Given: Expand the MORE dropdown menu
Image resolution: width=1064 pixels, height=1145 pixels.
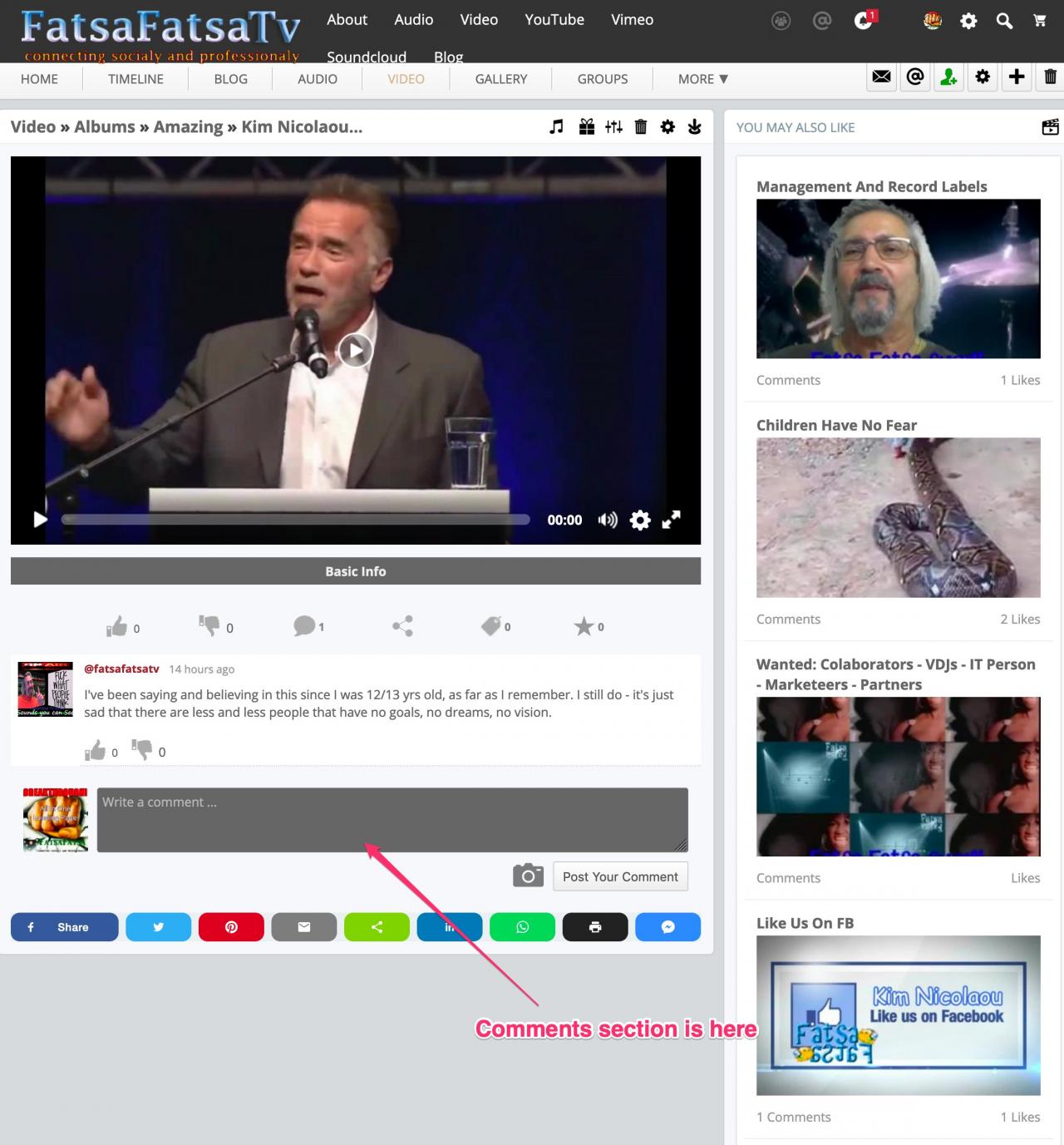Looking at the screenshot, I should (x=703, y=79).
